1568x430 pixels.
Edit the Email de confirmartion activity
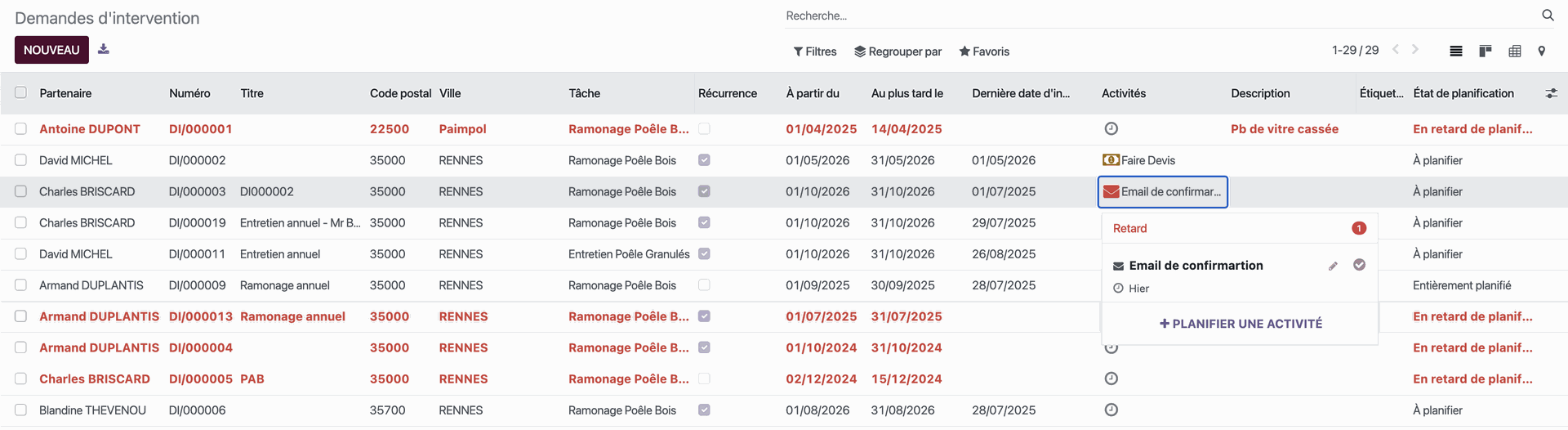click(x=1333, y=266)
